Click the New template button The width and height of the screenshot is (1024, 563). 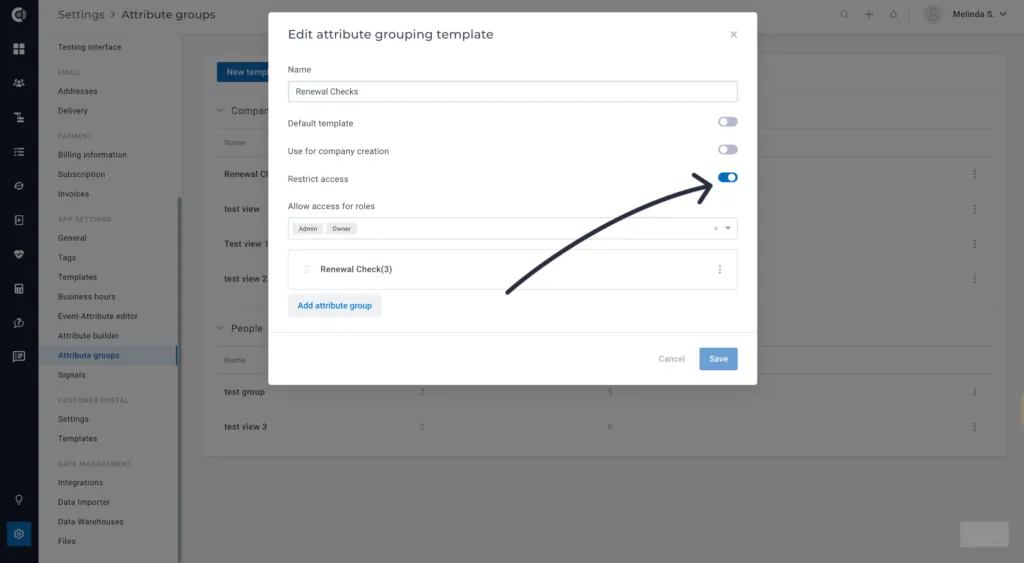pos(242,72)
